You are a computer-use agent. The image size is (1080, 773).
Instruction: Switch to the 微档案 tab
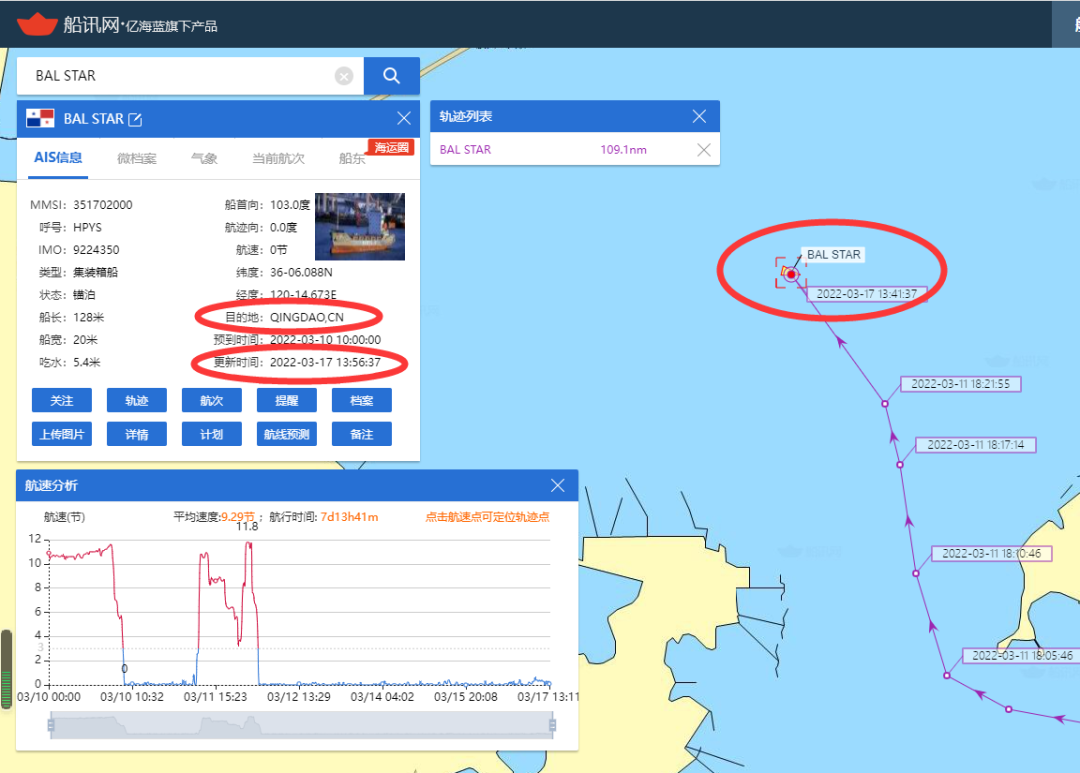click(137, 158)
